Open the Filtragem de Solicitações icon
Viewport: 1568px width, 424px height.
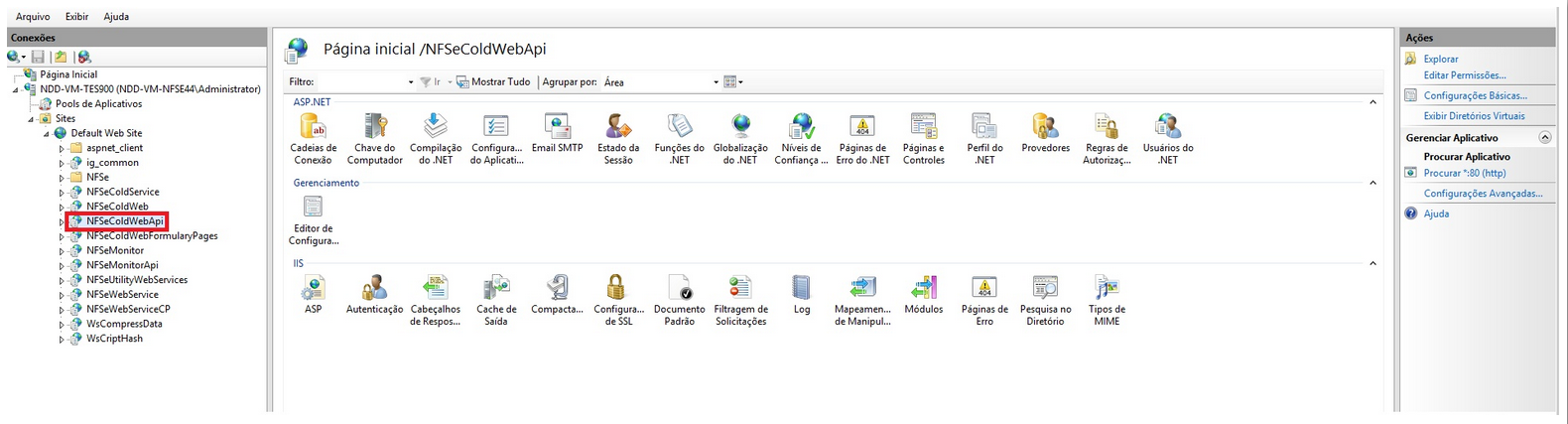[740, 289]
